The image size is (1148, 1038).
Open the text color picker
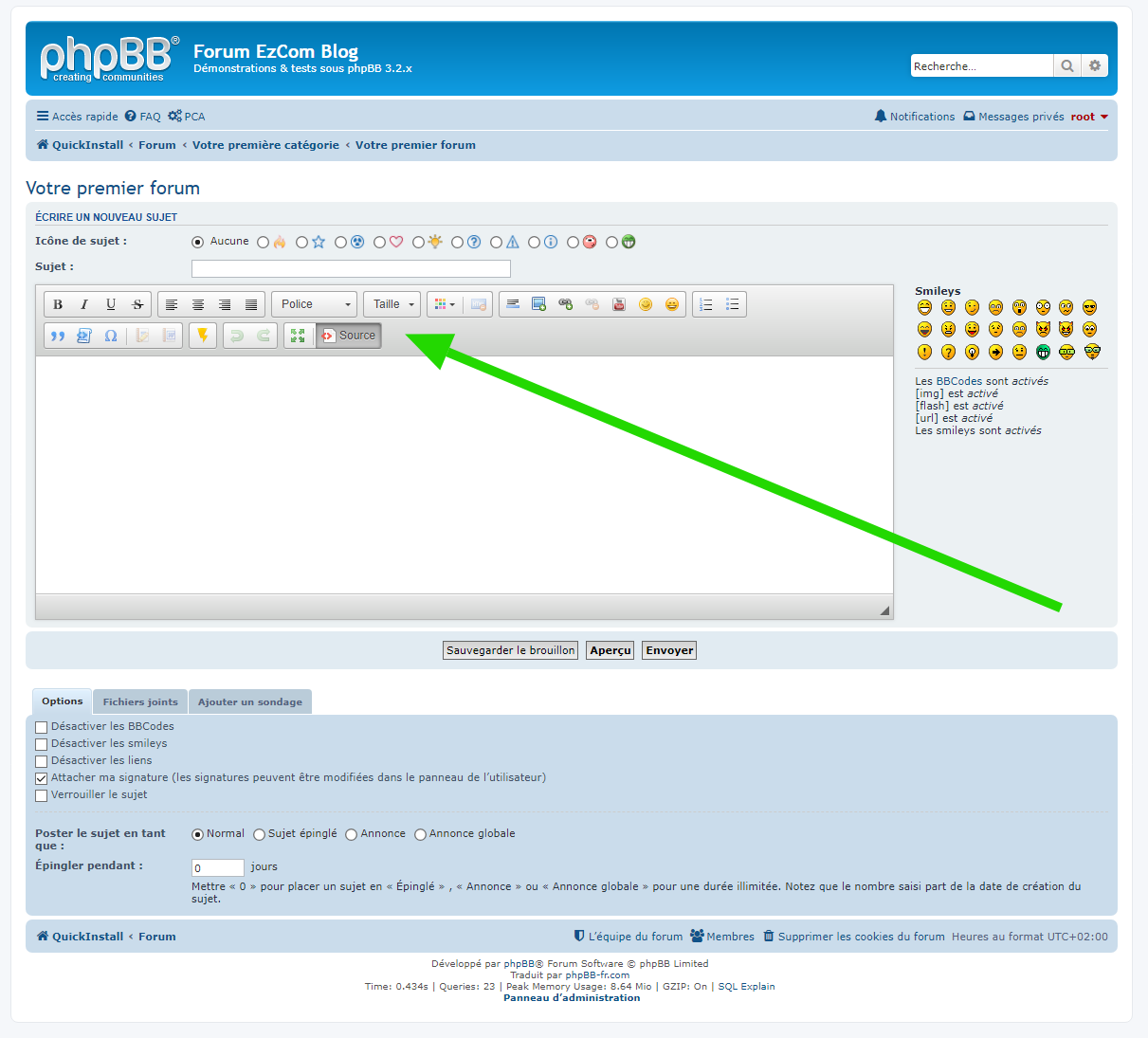tap(444, 304)
